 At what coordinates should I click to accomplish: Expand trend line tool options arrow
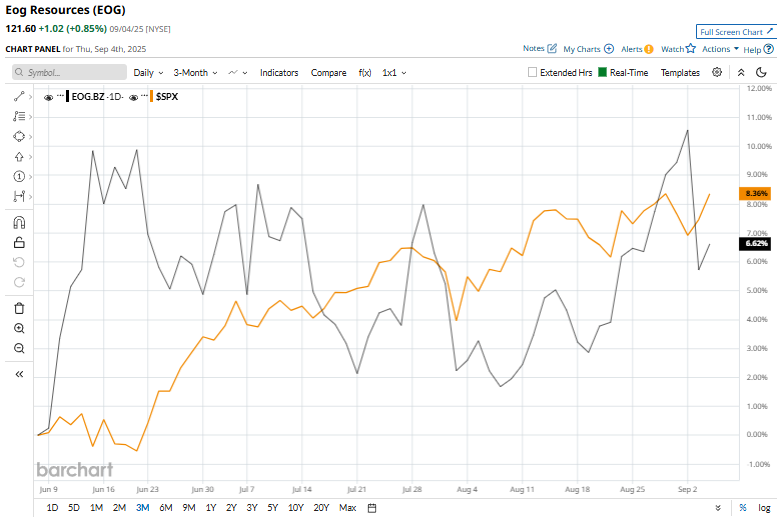click(30, 97)
